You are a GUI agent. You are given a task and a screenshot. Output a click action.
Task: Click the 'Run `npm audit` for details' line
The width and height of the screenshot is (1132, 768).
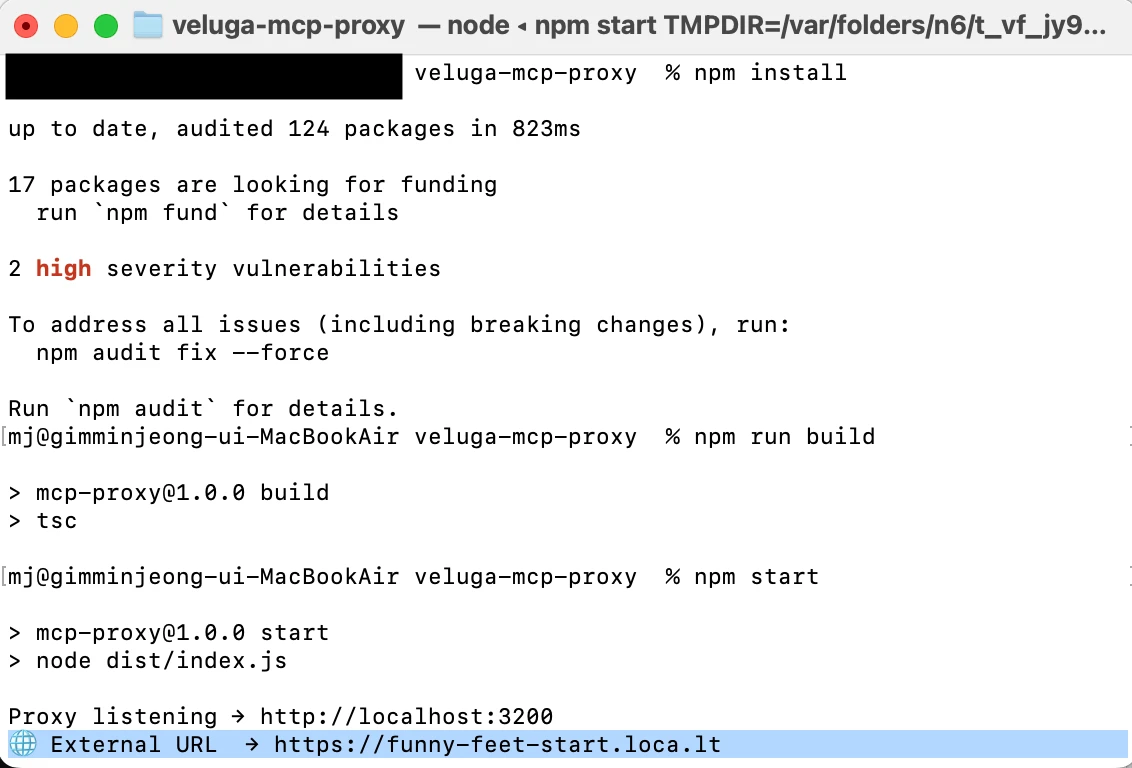(x=204, y=409)
